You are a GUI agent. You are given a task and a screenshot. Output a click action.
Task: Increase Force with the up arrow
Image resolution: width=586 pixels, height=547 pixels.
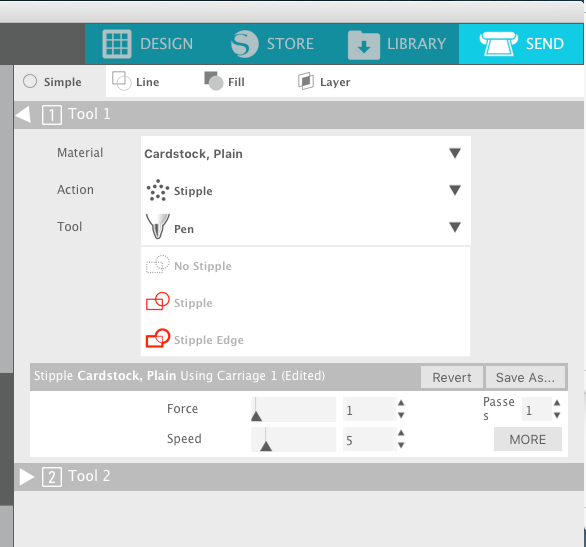[401, 403]
